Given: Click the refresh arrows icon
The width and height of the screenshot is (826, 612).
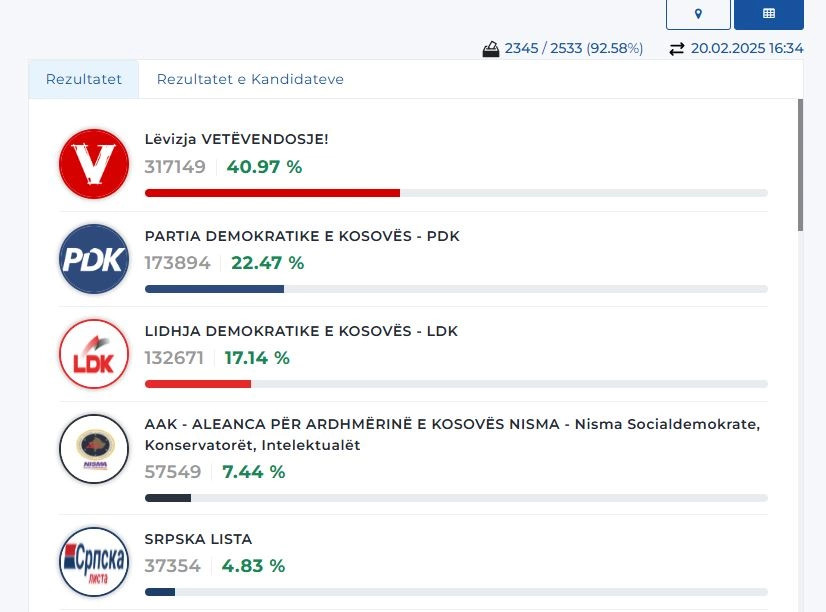Looking at the screenshot, I should [677, 49].
